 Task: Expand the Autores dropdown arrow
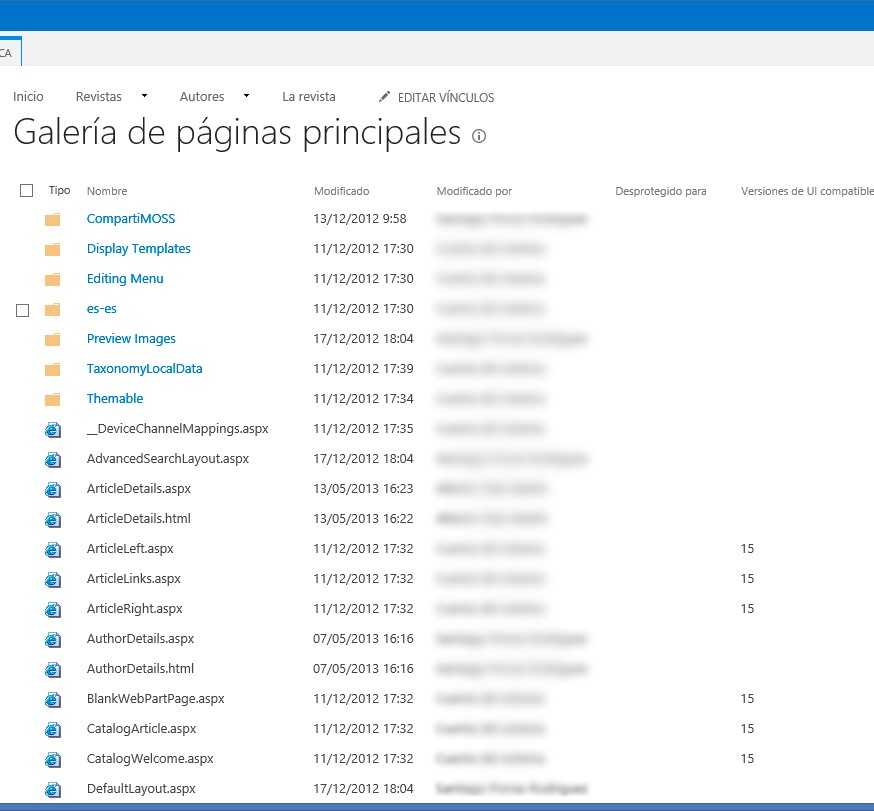point(246,96)
